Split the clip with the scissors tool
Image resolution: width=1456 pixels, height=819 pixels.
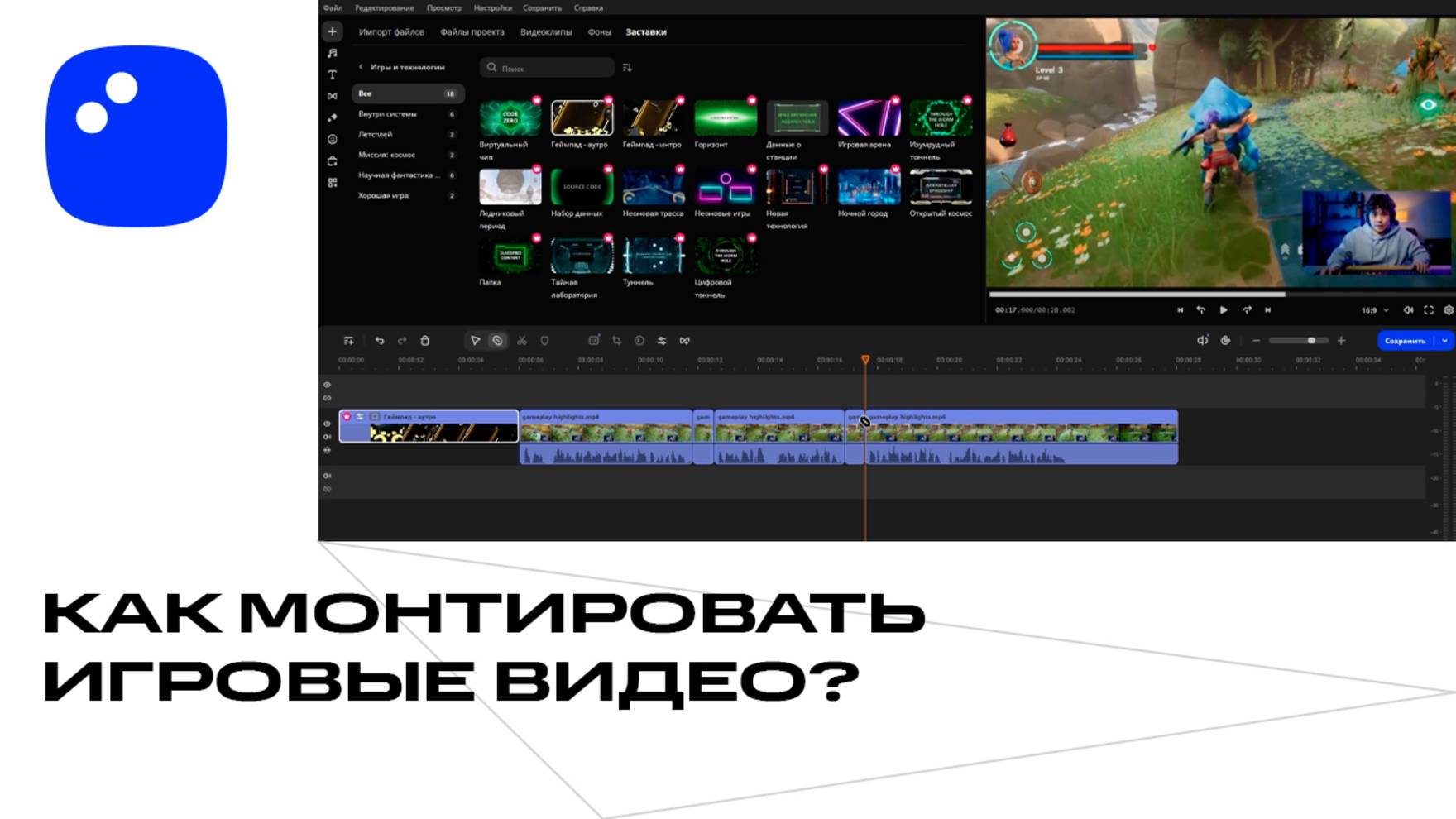point(524,341)
